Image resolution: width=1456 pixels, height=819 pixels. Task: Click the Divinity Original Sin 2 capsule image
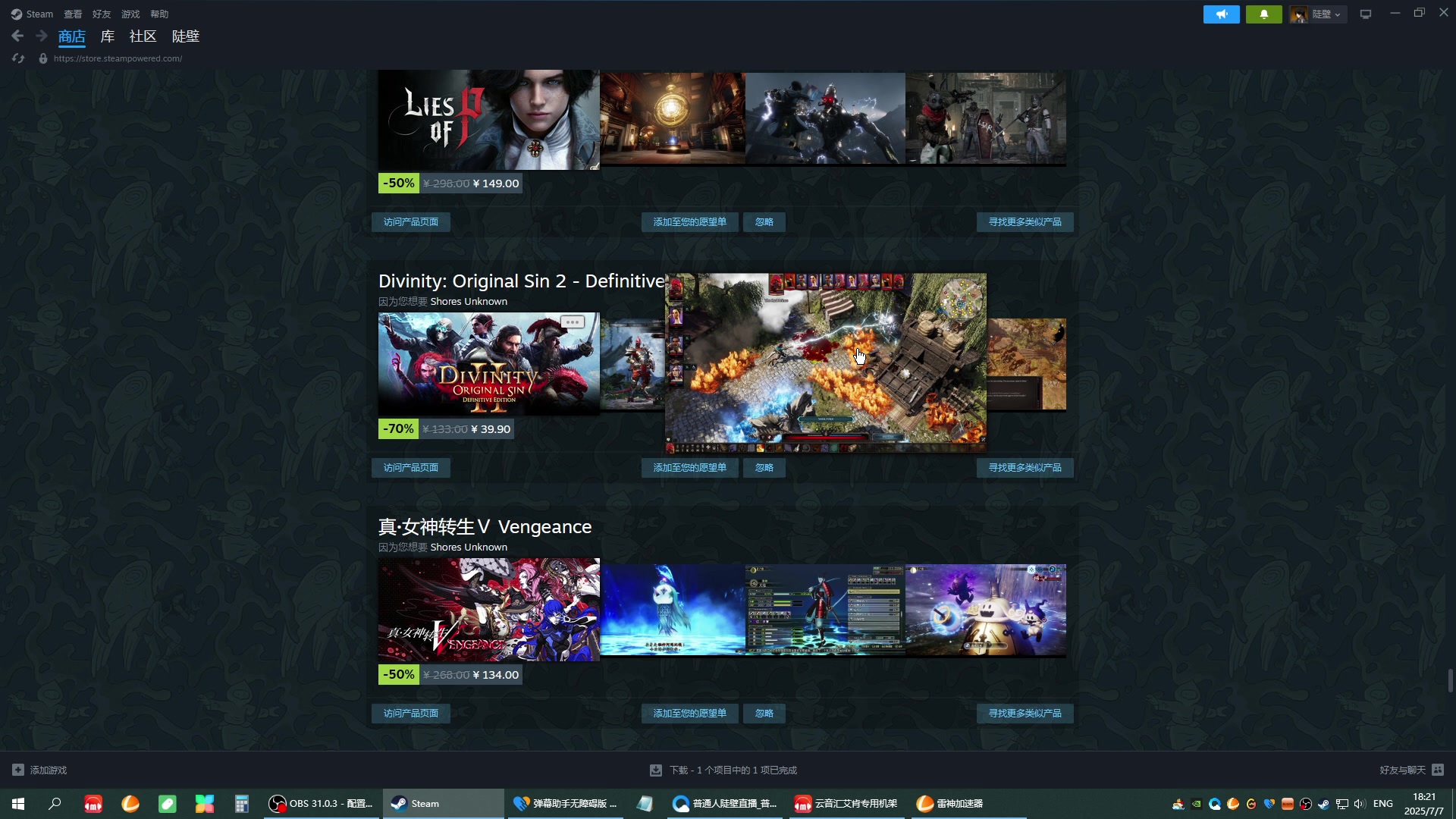[x=489, y=364]
